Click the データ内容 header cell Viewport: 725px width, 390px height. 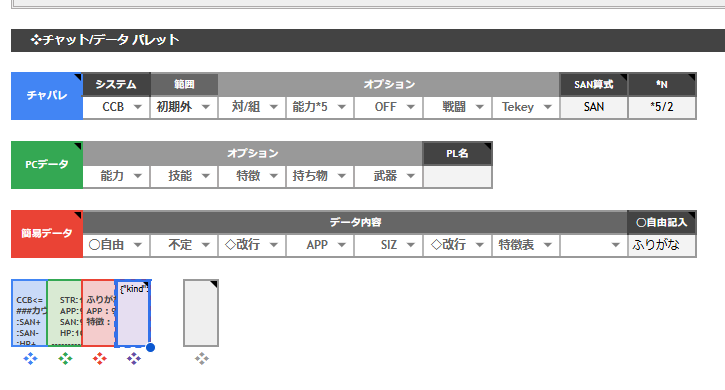(355, 222)
